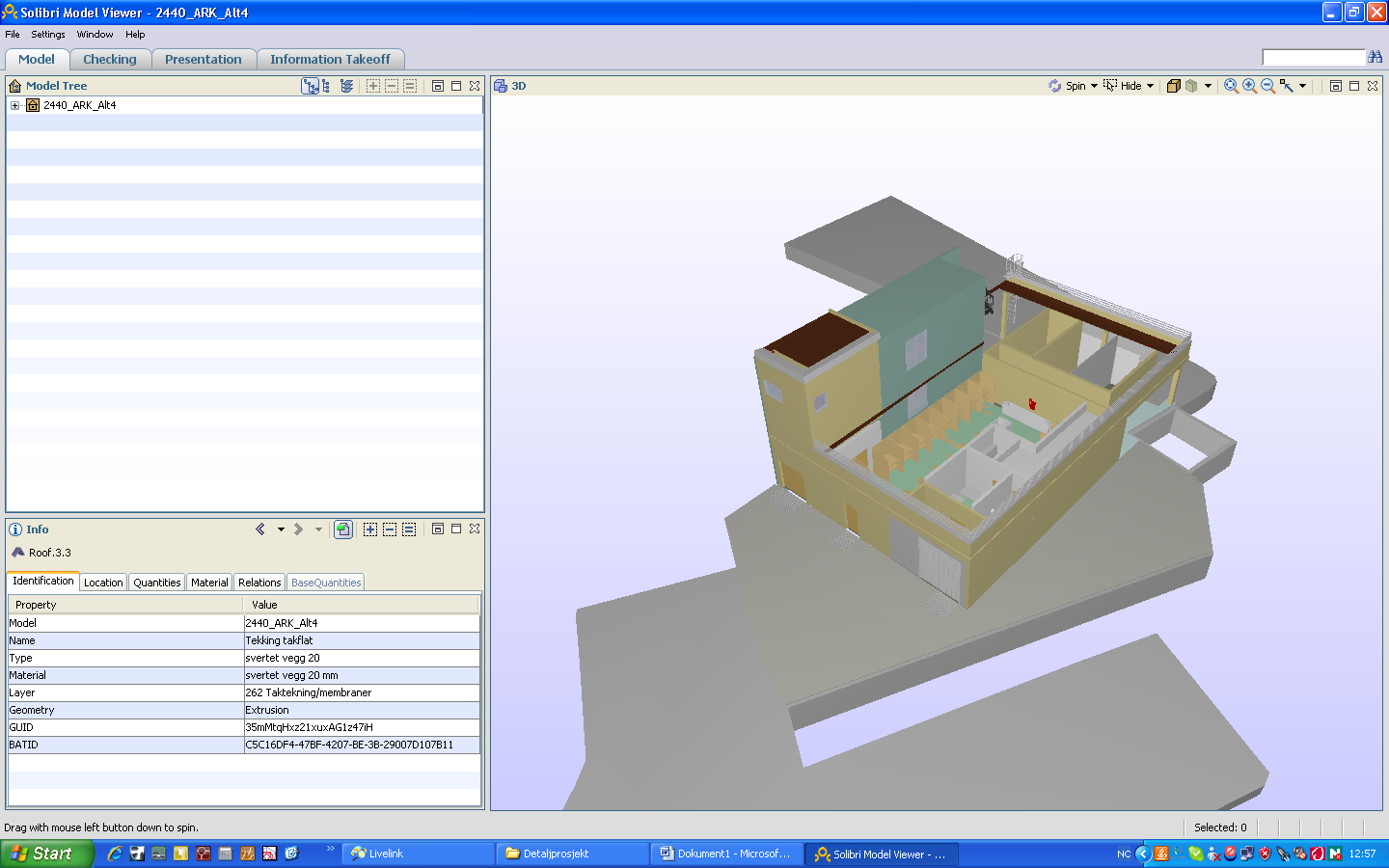Open the Relations tab
The image size is (1389, 868).
click(259, 583)
